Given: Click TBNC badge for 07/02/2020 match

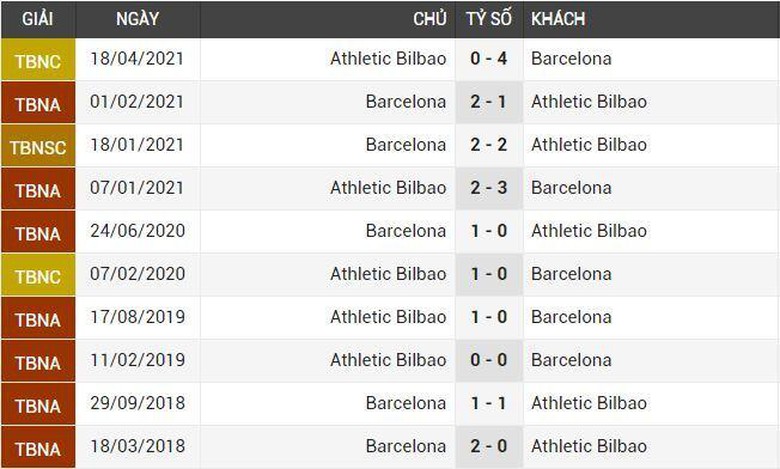Looking at the screenshot, I should point(38,276).
